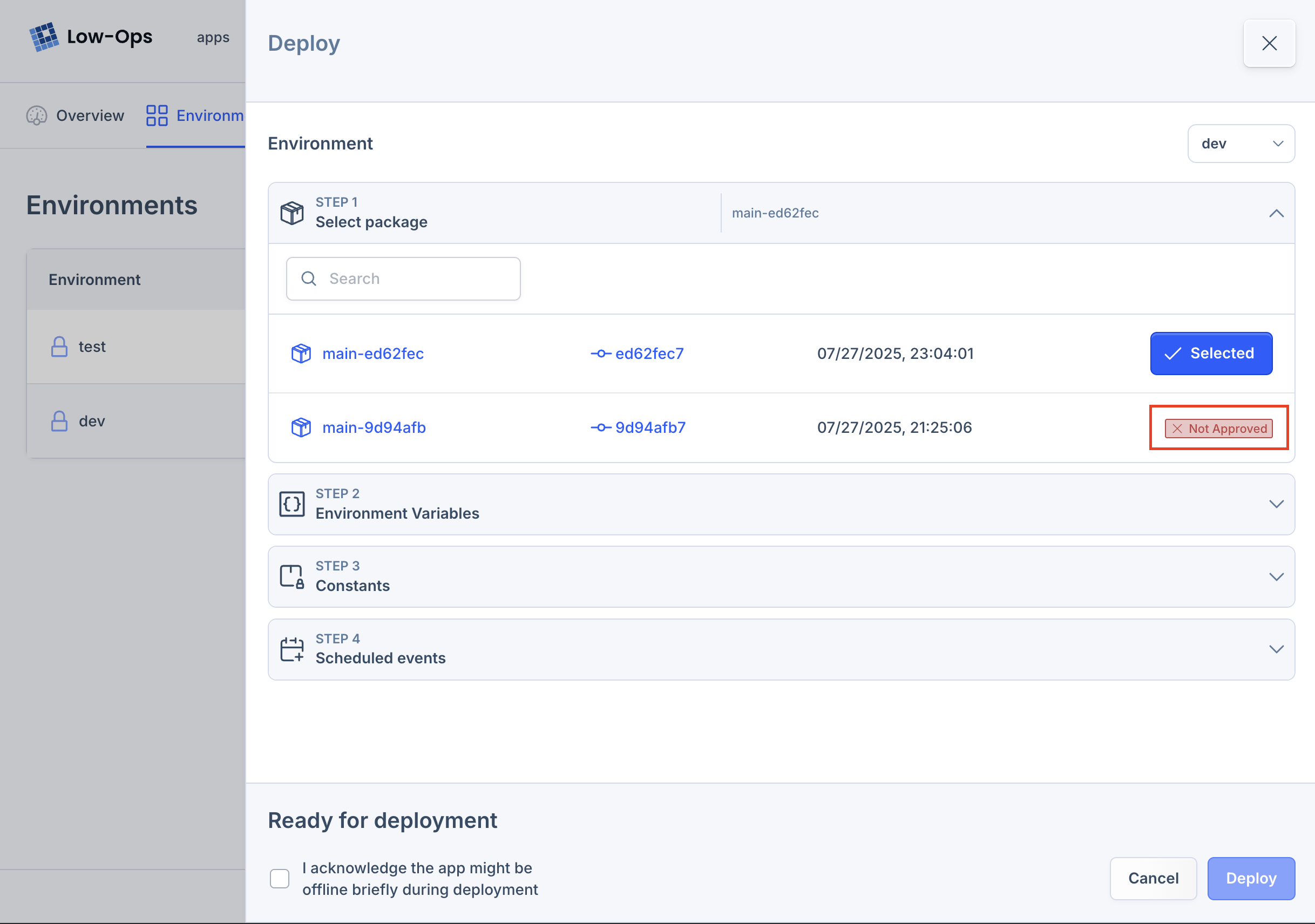Close the Deploy panel
1315x924 pixels.
(x=1269, y=44)
